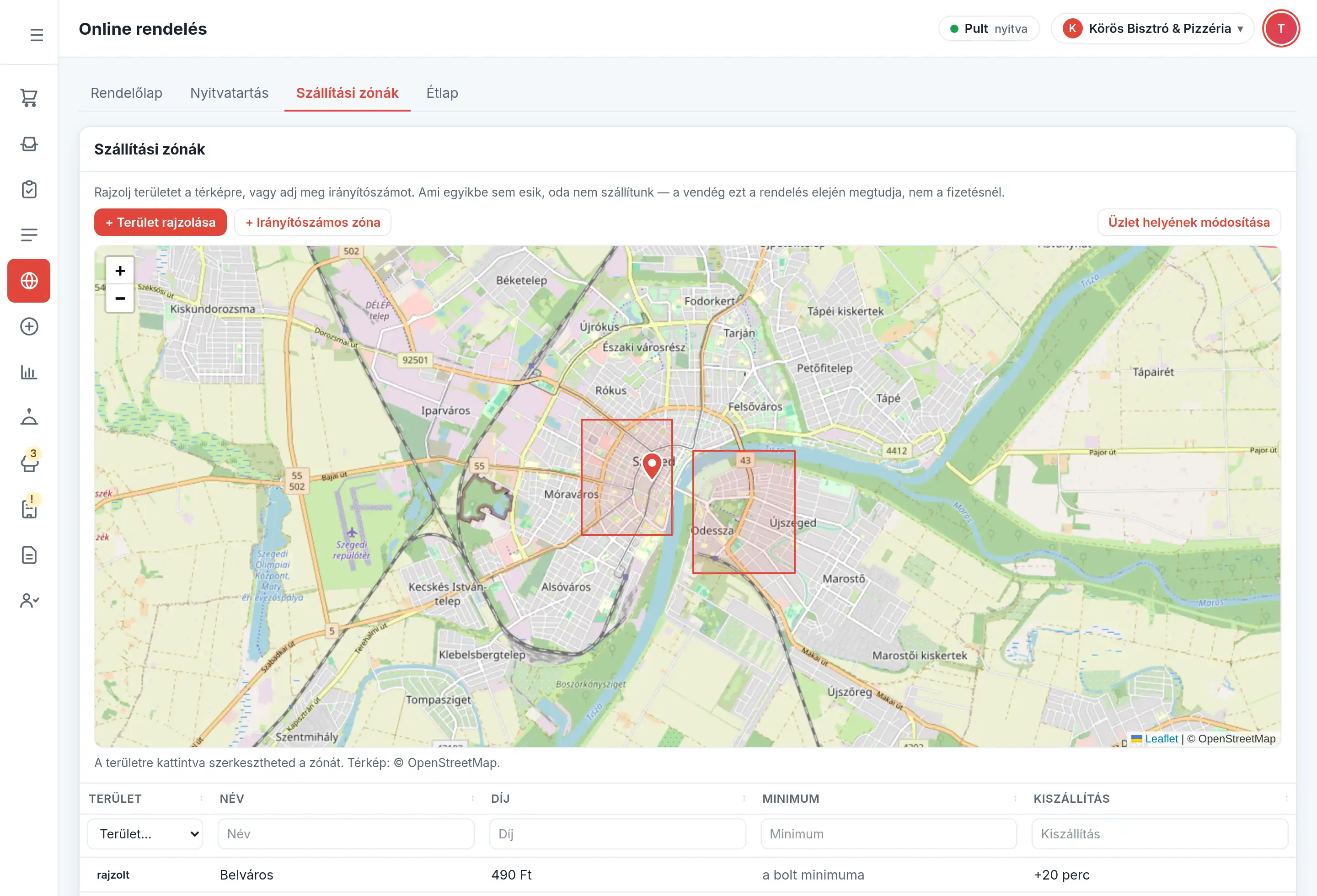Switch to the Rendelőlap tab
The height and width of the screenshot is (896, 1317).
point(126,93)
